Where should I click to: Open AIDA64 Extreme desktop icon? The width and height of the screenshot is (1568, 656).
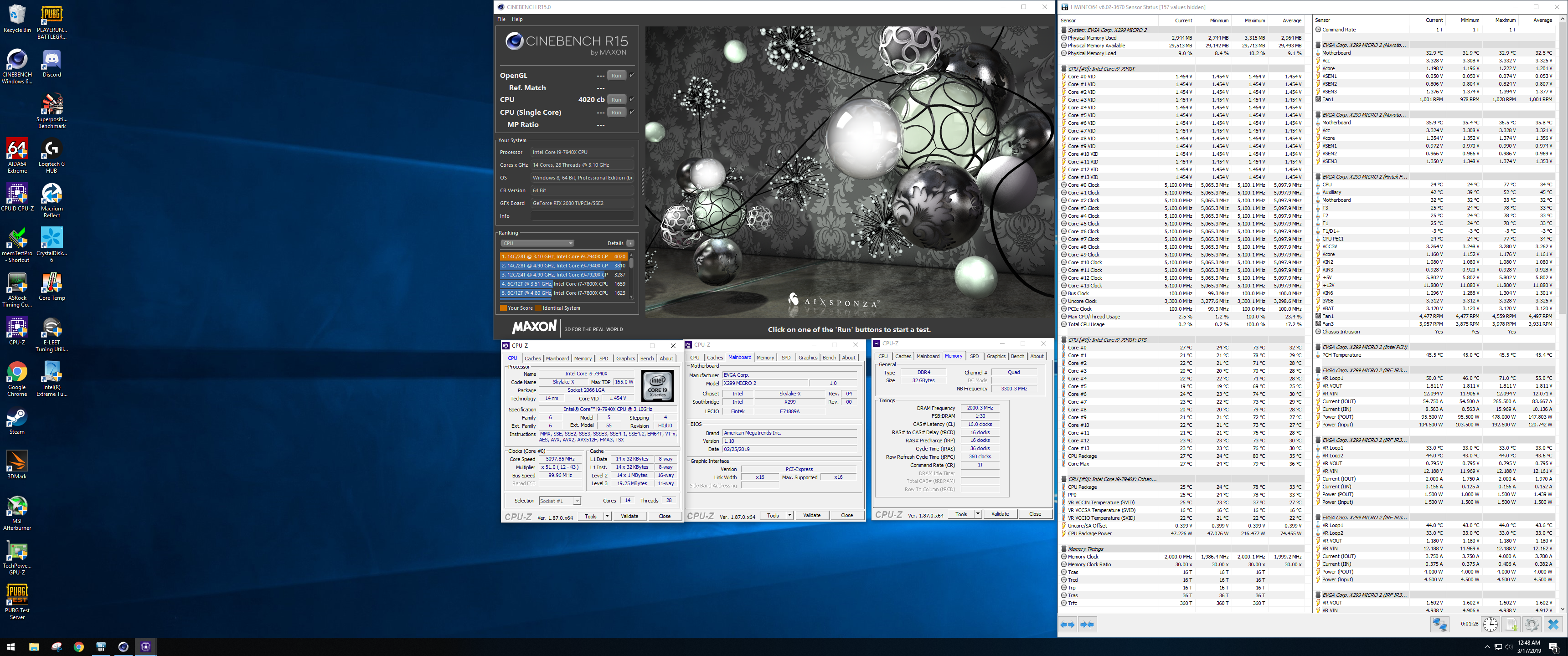click(17, 156)
